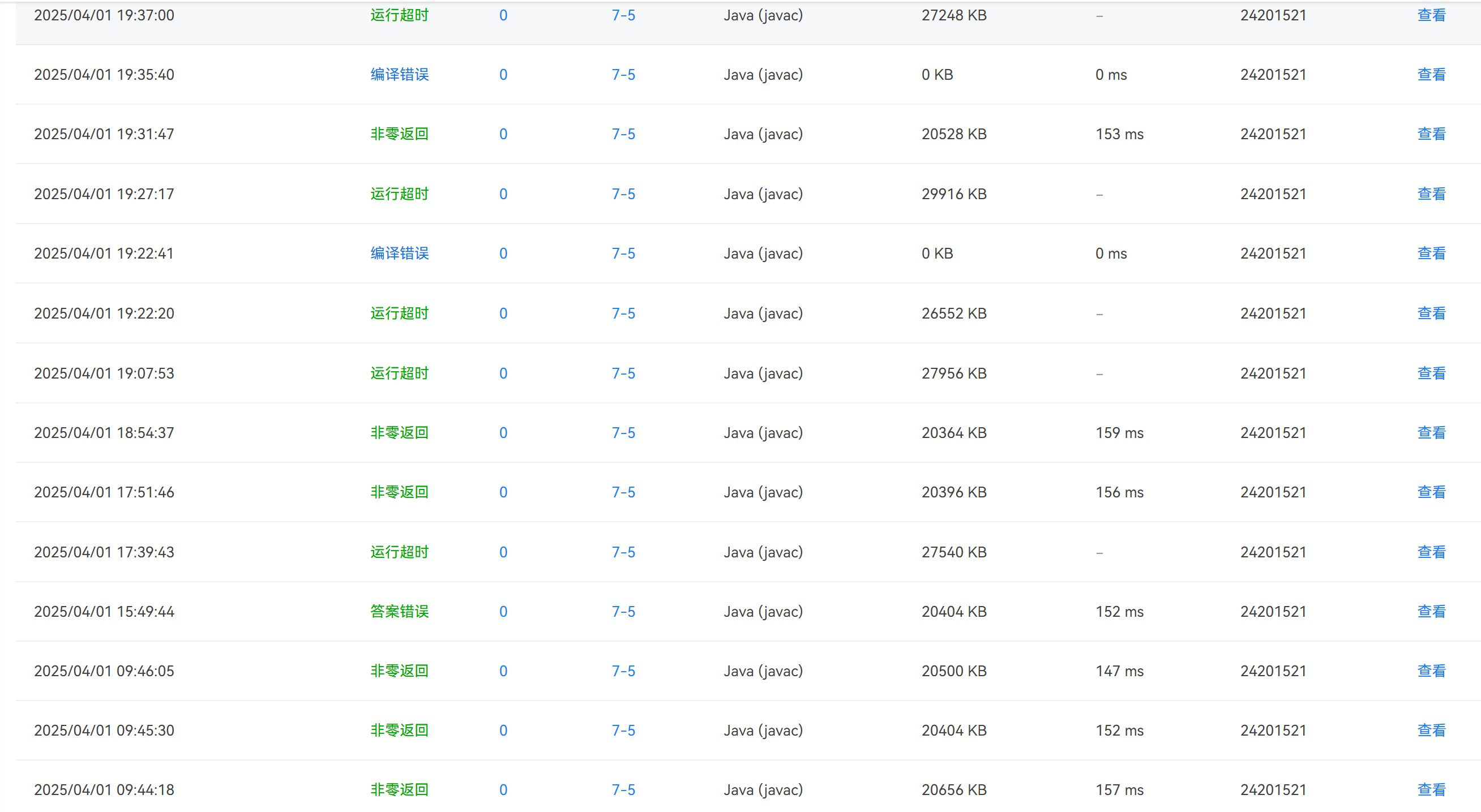
Task: Click 编译错误 status for 19:35:40 submission
Action: 400,75
